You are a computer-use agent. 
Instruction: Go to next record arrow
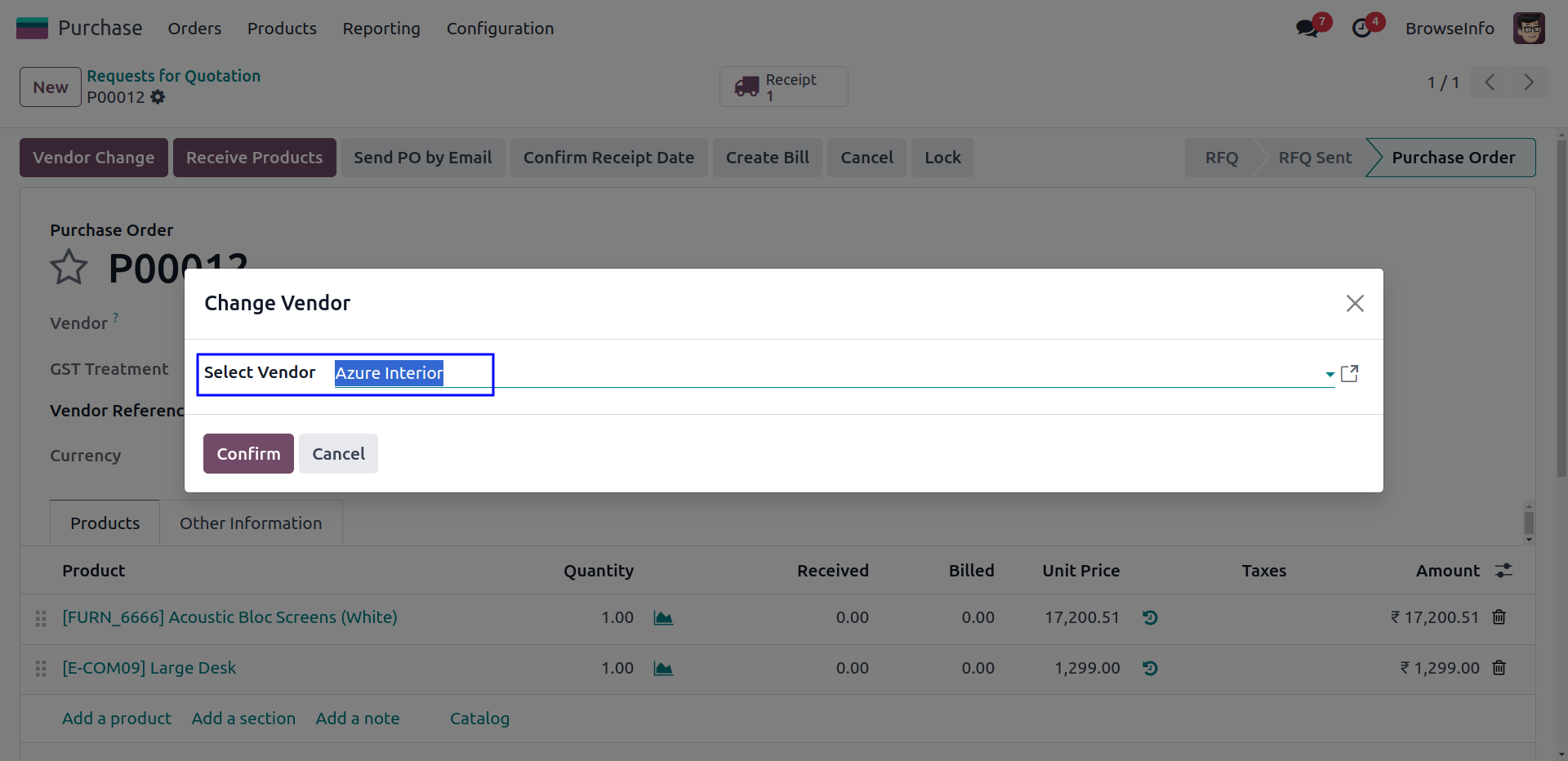click(x=1528, y=82)
